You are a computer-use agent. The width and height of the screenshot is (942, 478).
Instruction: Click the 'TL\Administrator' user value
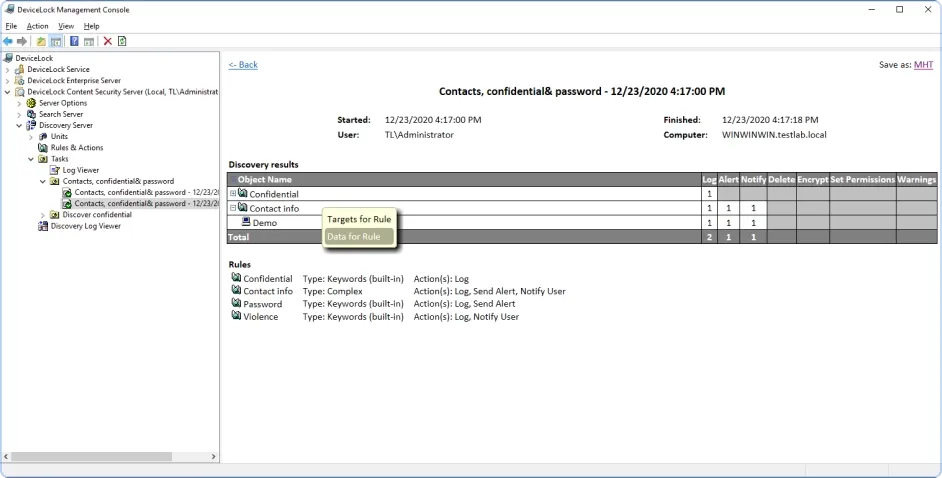[419, 135]
